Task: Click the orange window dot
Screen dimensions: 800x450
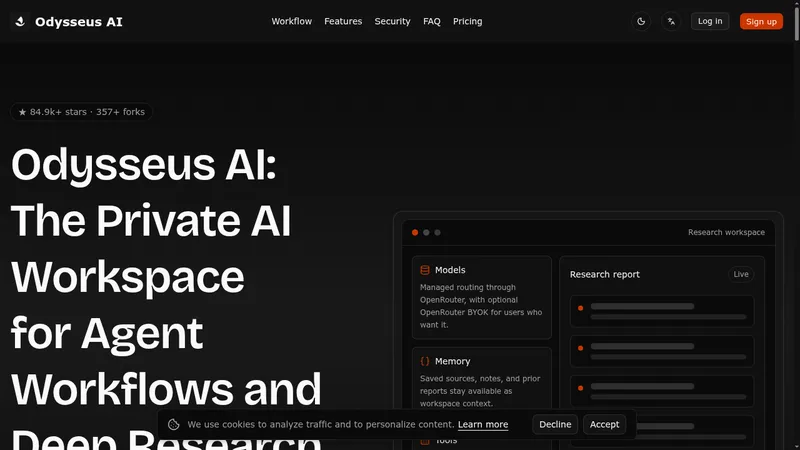Action: [415, 233]
